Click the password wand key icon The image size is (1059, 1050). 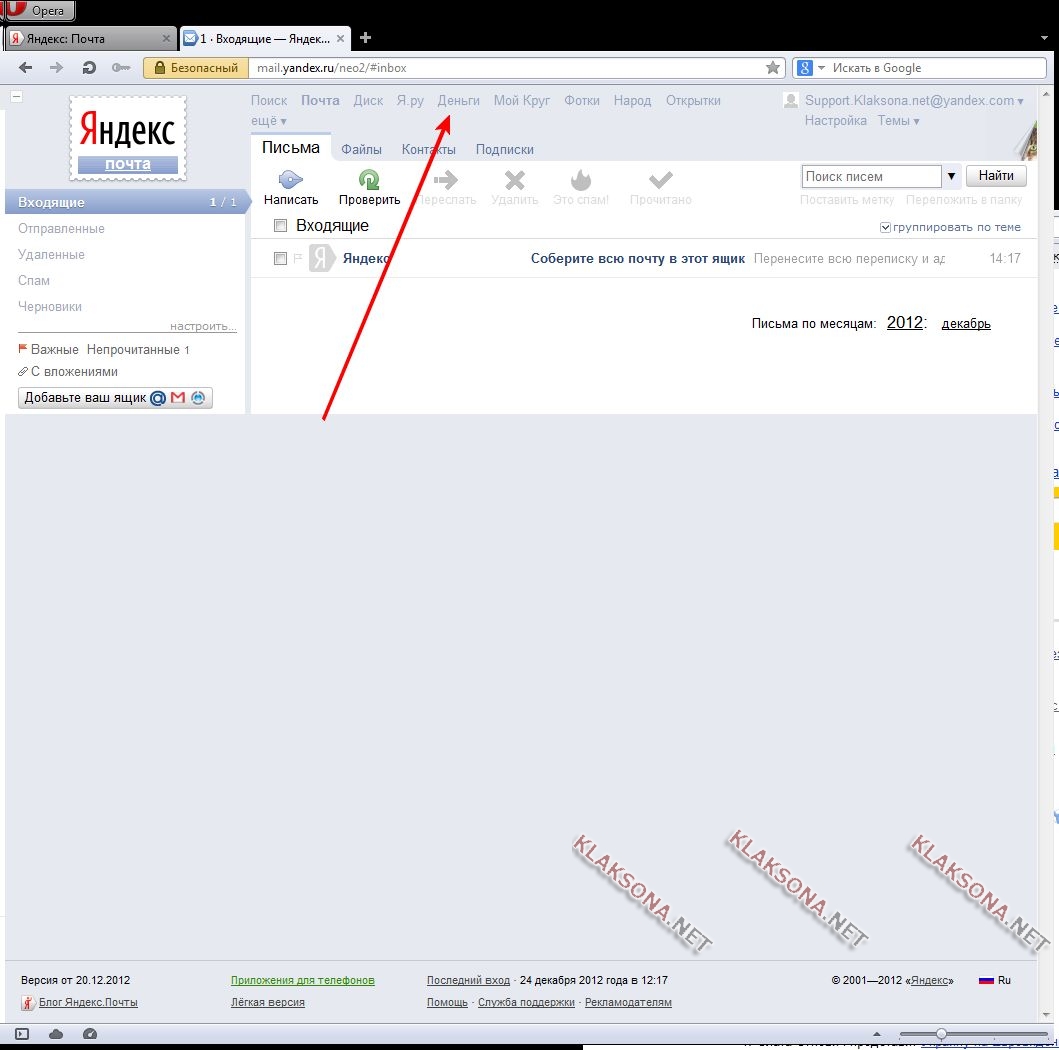click(121, 68)
